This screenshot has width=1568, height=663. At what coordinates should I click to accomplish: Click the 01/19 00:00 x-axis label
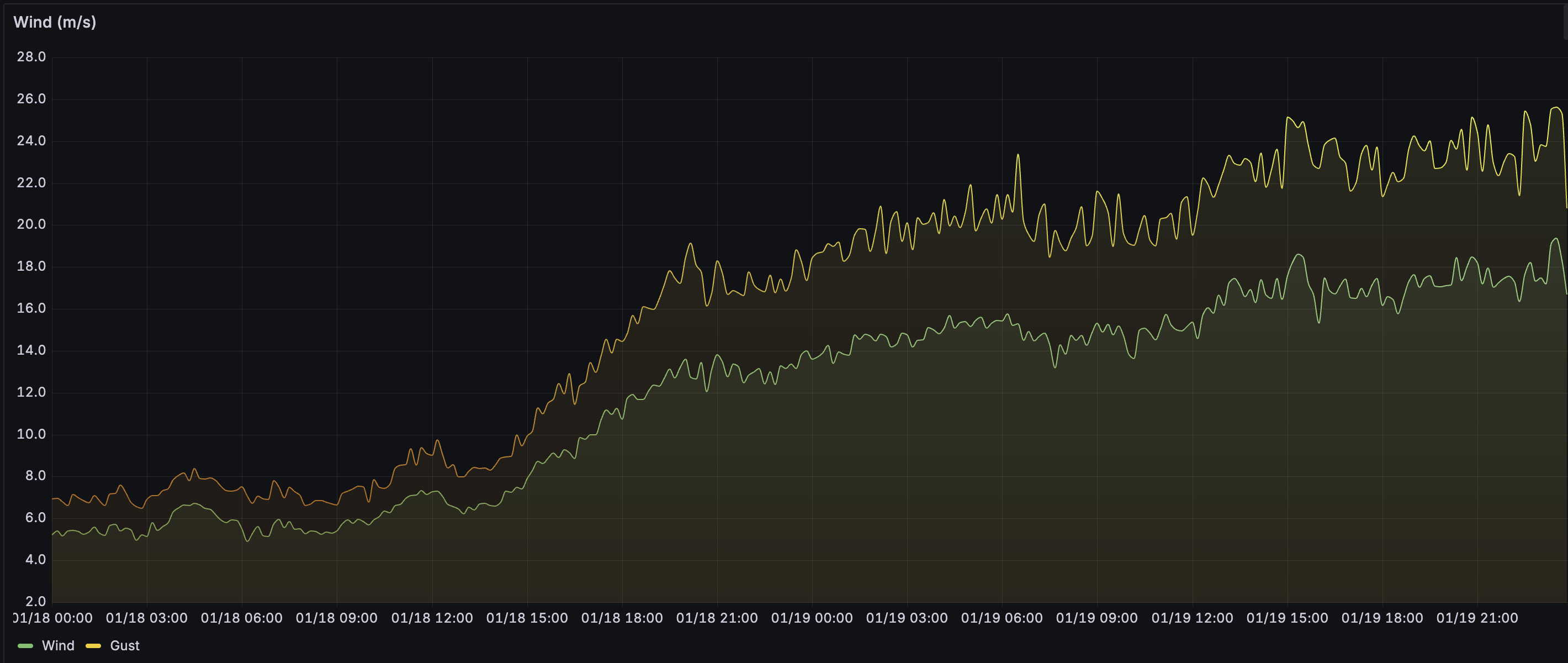pos(812,618)
